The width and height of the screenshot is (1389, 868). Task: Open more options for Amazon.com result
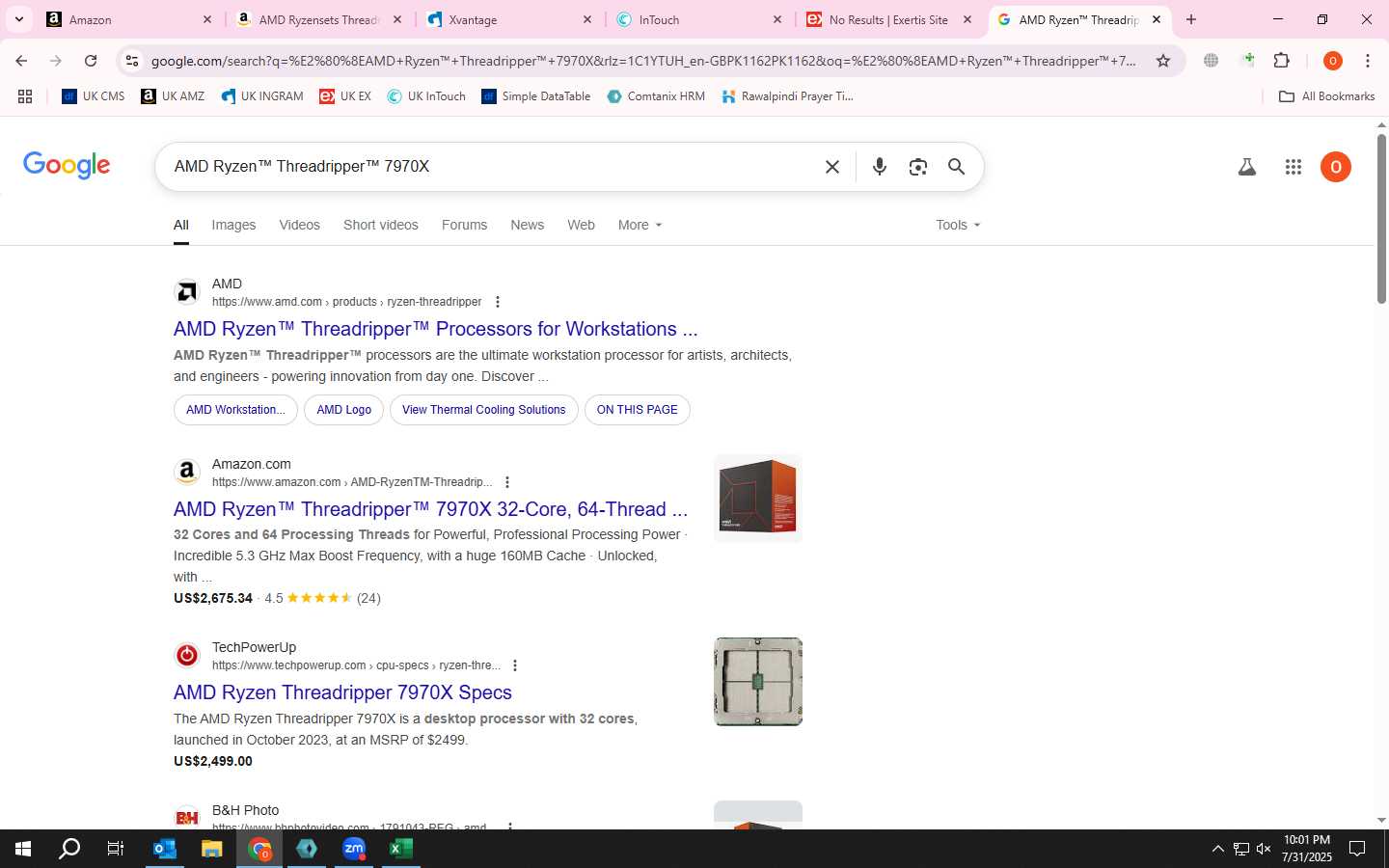coord(507,482)
